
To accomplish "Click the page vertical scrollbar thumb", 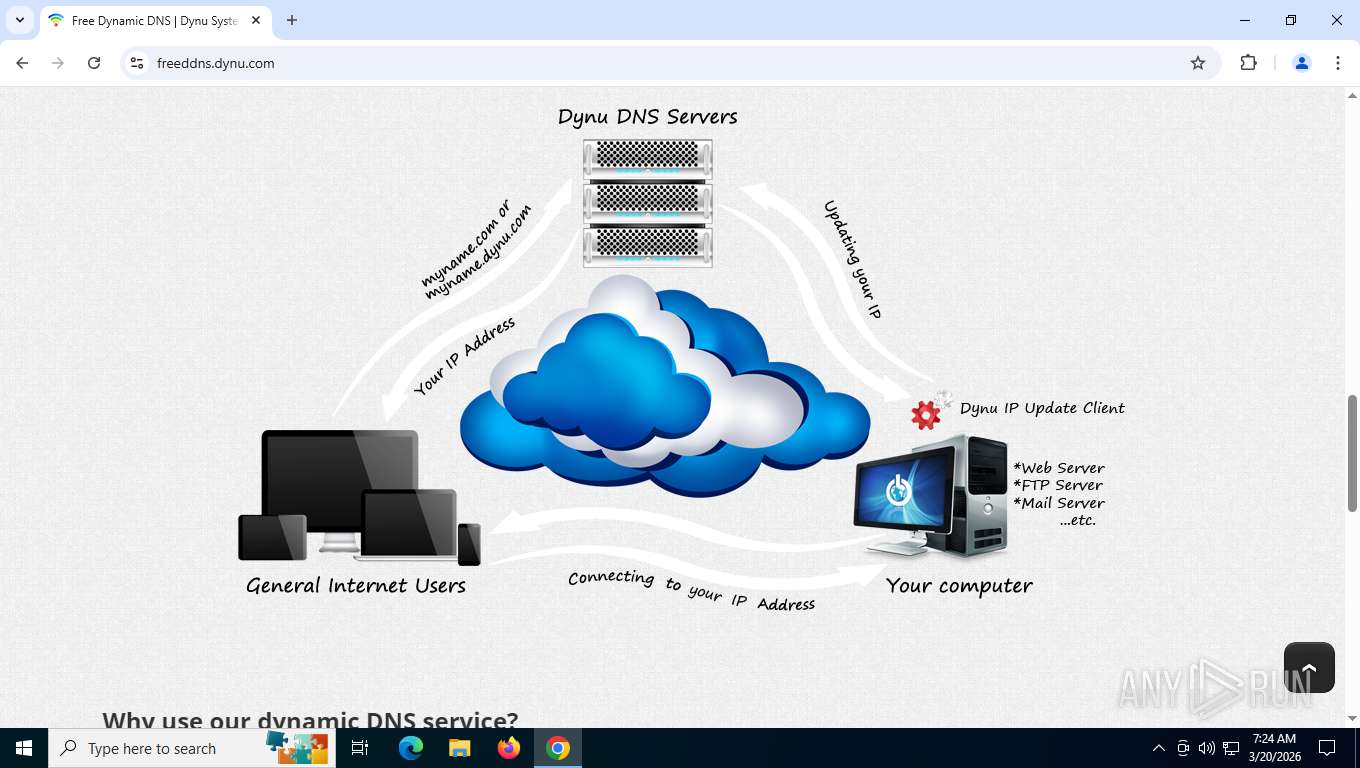I will (x=1352, y=453).
